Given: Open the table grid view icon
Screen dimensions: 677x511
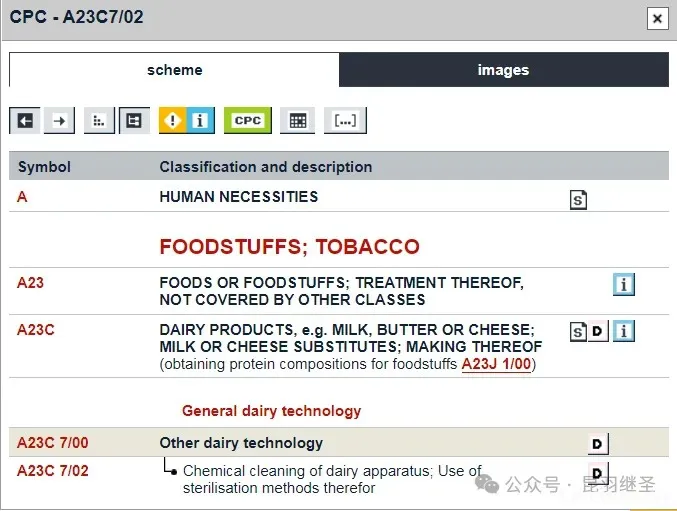Looking at the screenshot, I should 297,121.
